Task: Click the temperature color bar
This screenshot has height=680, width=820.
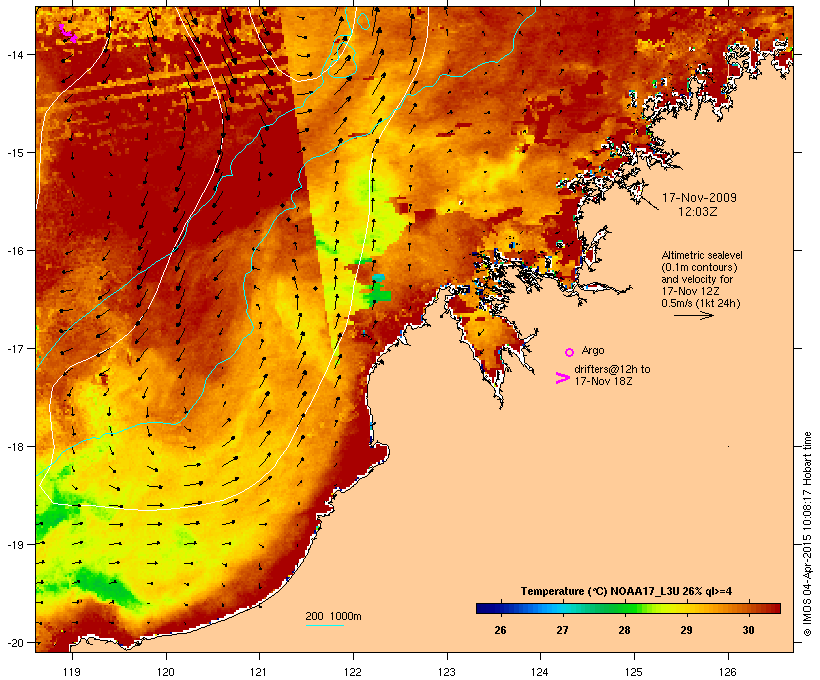Action: click(x=628, y=608)
